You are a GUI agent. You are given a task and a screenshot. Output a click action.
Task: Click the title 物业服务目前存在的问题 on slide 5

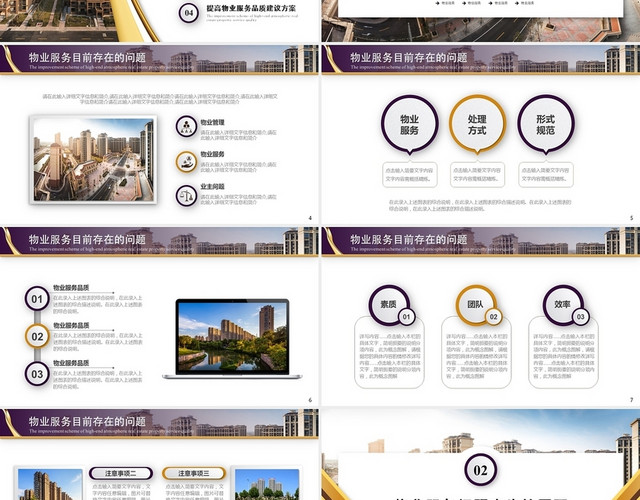pos(409,57)
